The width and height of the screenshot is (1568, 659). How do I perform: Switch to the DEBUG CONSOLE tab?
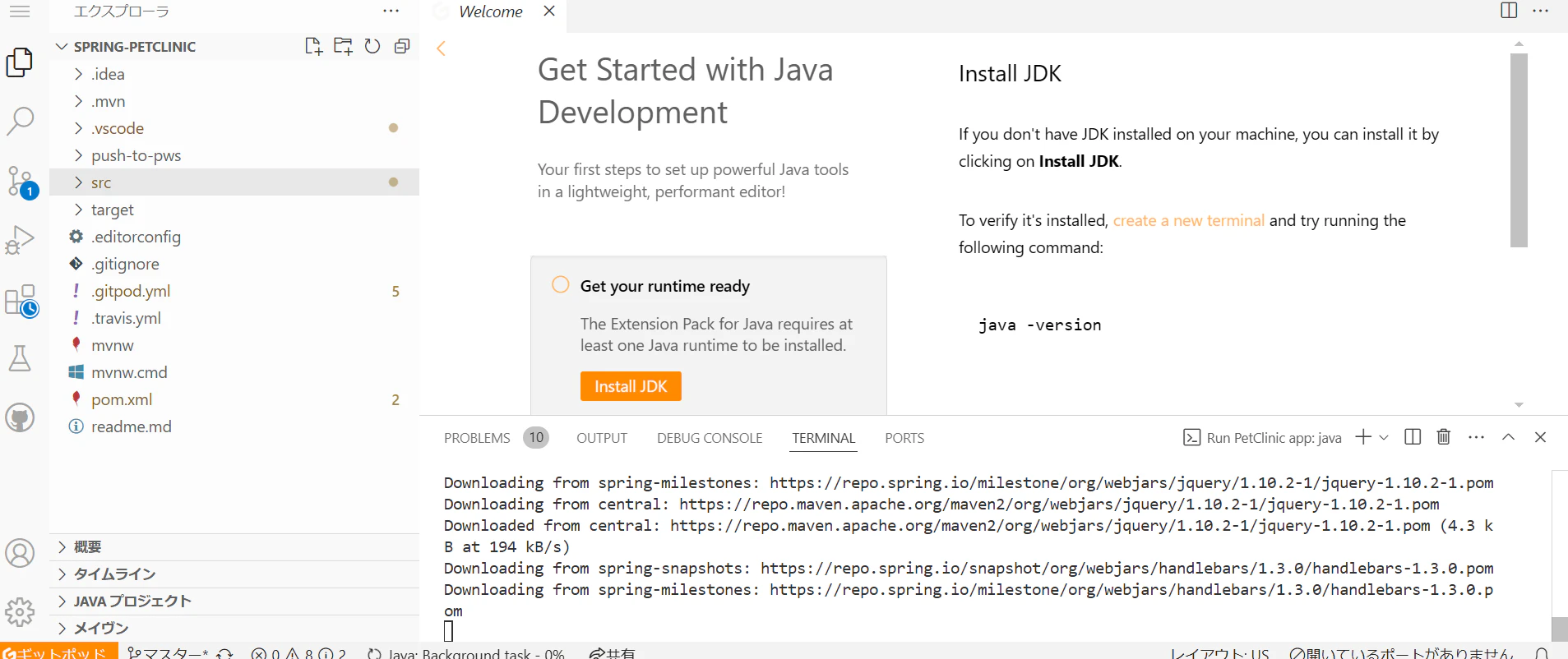coord(710,438)
